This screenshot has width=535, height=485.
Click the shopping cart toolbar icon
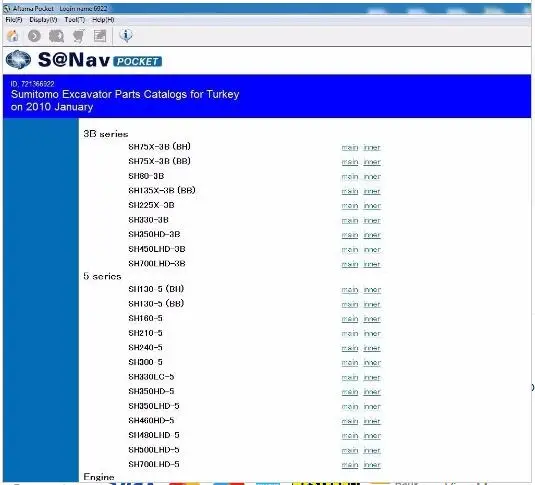click(78, 36)
